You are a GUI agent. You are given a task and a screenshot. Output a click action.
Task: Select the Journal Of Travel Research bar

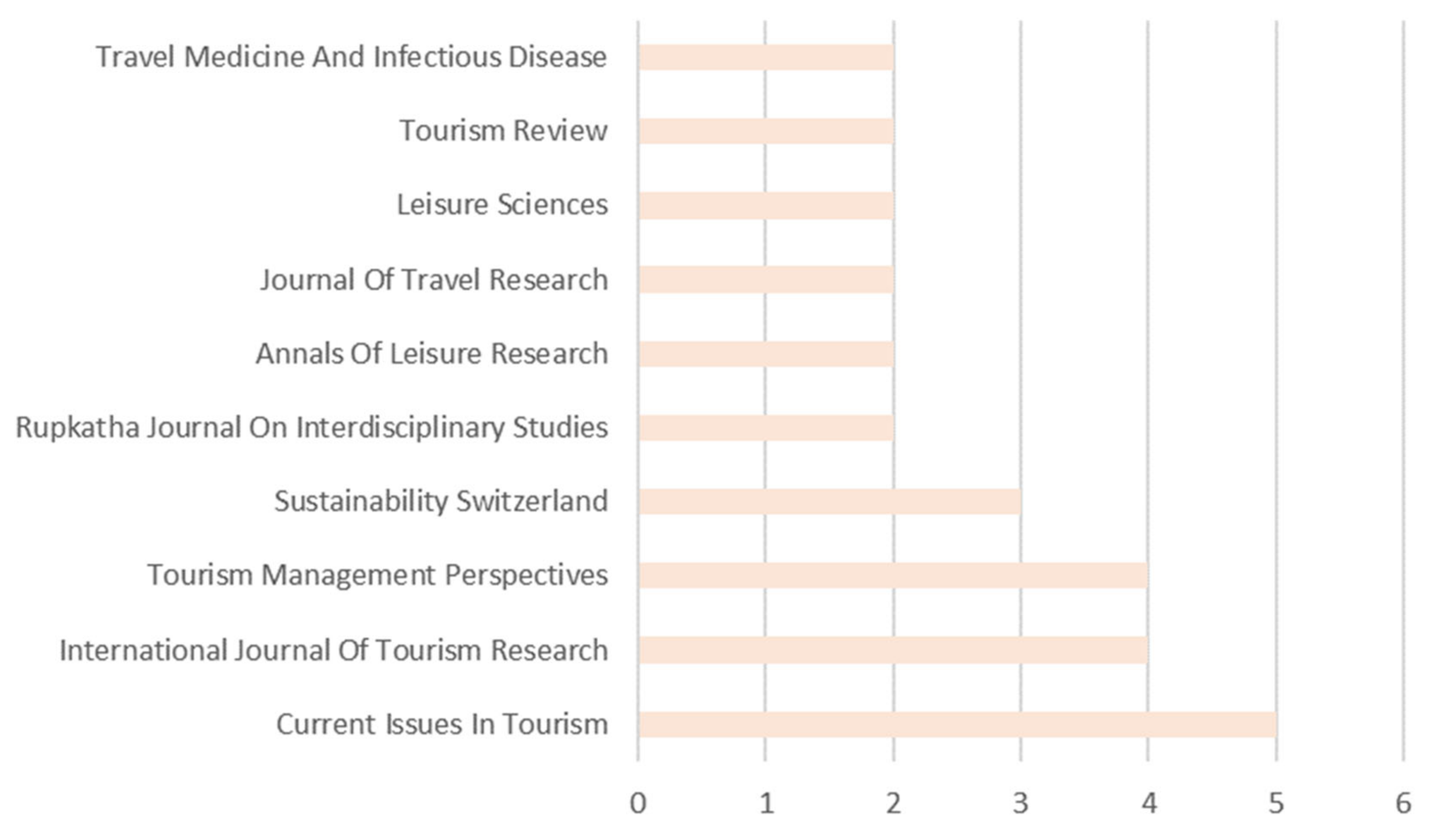(x=766, y=280)
